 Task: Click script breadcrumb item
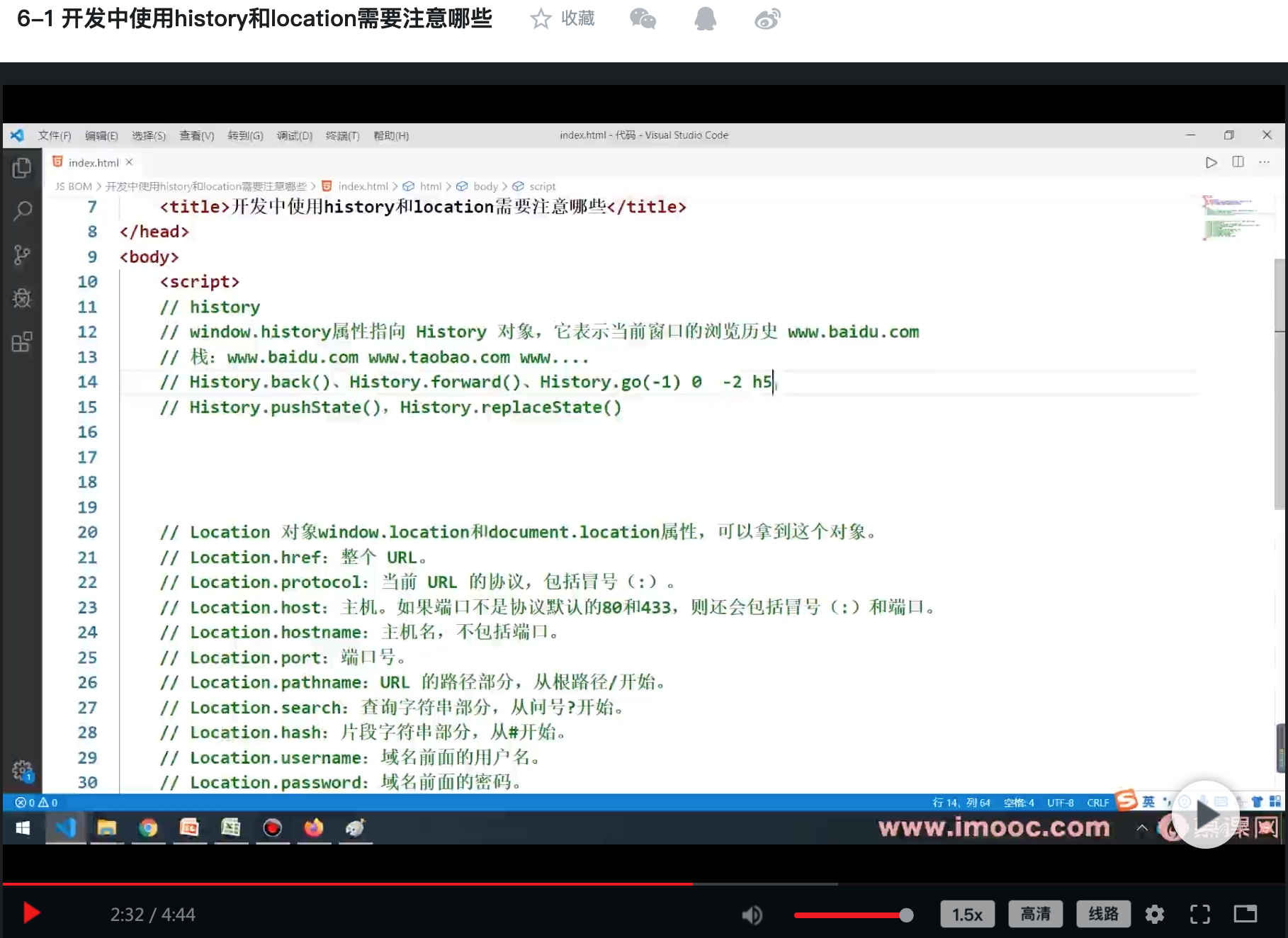click(543, 186)
